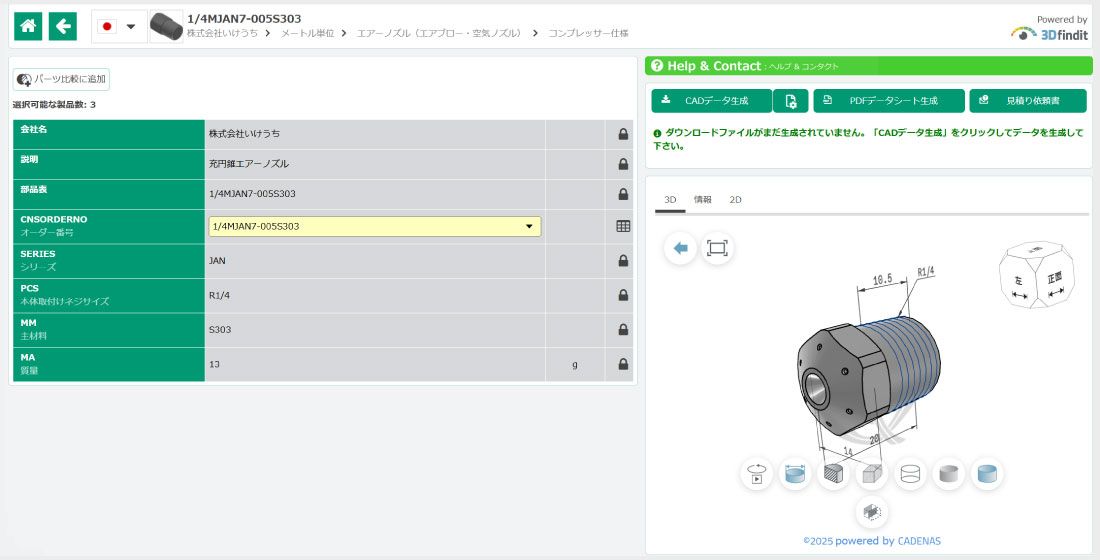Go back using the green arrow button
Image resolution: width=1100 pixels, height=560 pixels.
(x=63, y=26)
